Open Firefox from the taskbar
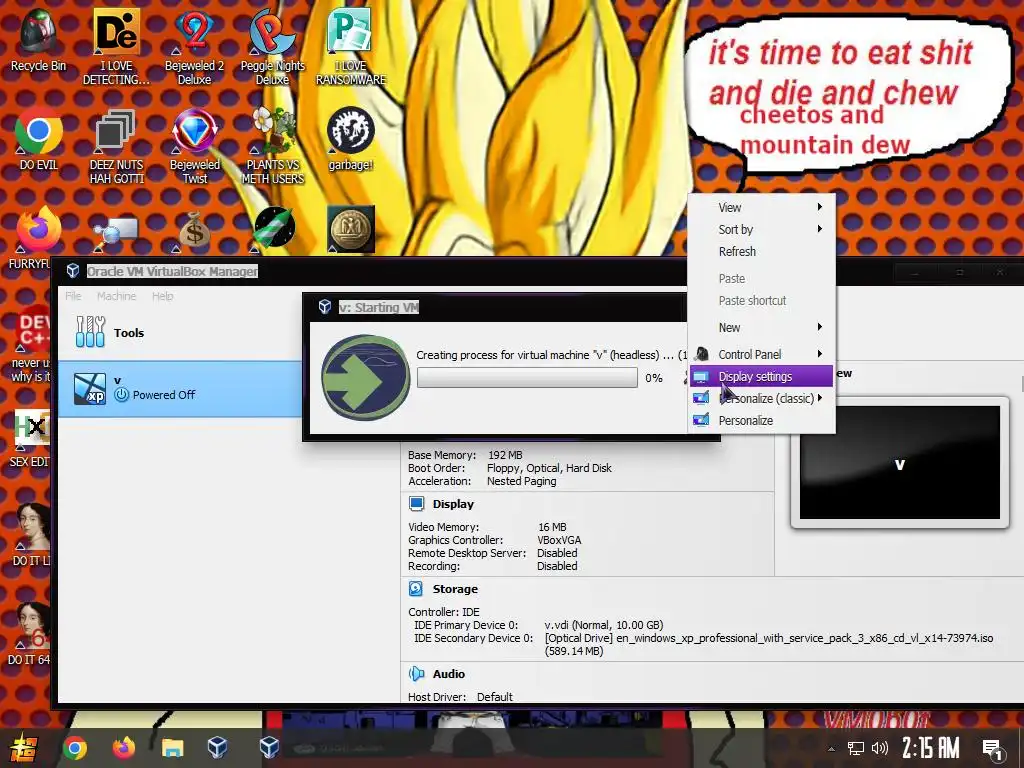Screen dimensions: 1024x768 (x=123, y=748)
